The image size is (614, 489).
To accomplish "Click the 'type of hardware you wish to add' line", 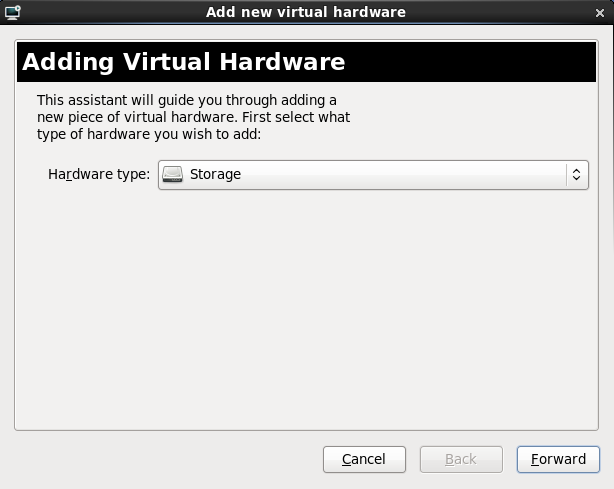I will pyautogui.click(x=148, y=134).
